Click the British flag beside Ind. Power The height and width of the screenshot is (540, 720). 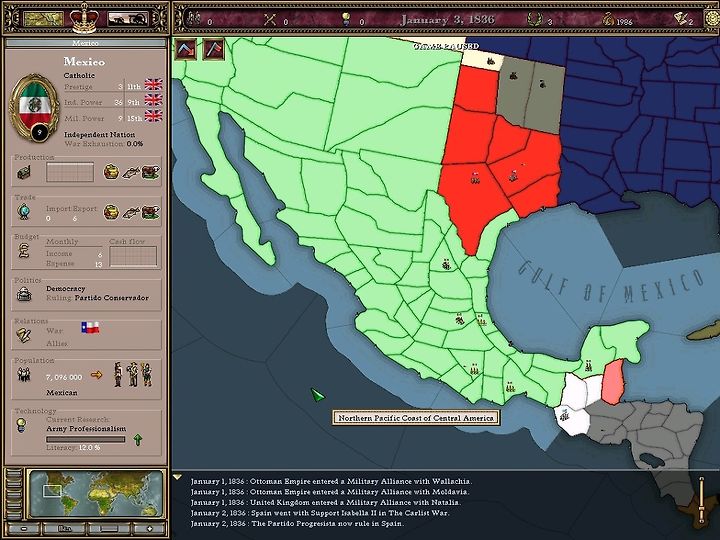[153, 100]
